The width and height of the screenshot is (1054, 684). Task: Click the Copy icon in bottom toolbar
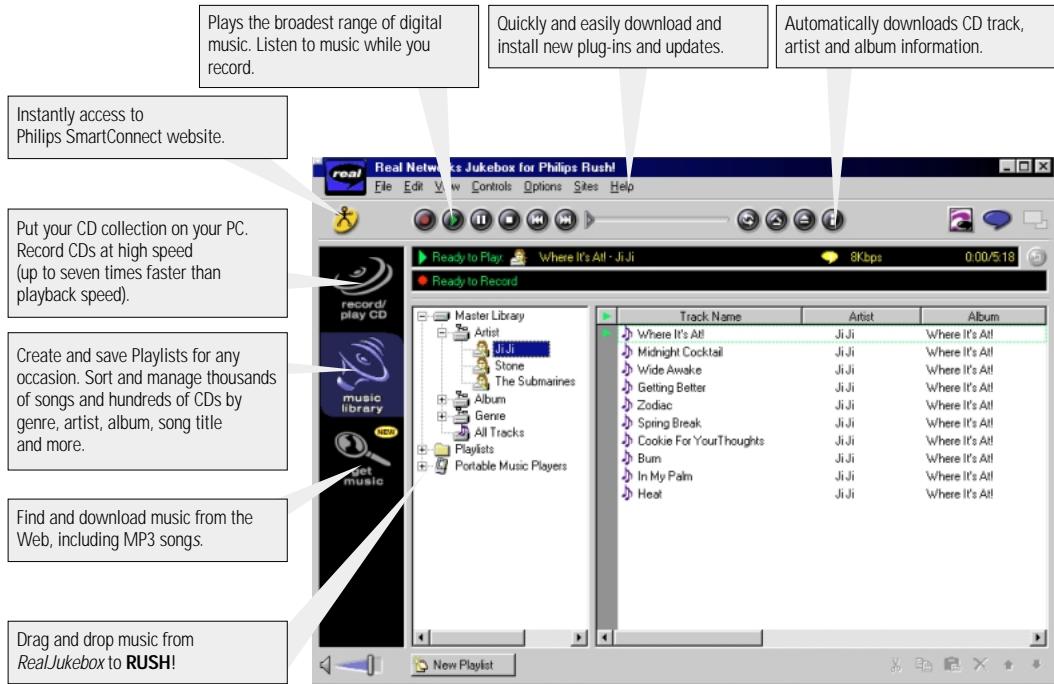point(924,665)
